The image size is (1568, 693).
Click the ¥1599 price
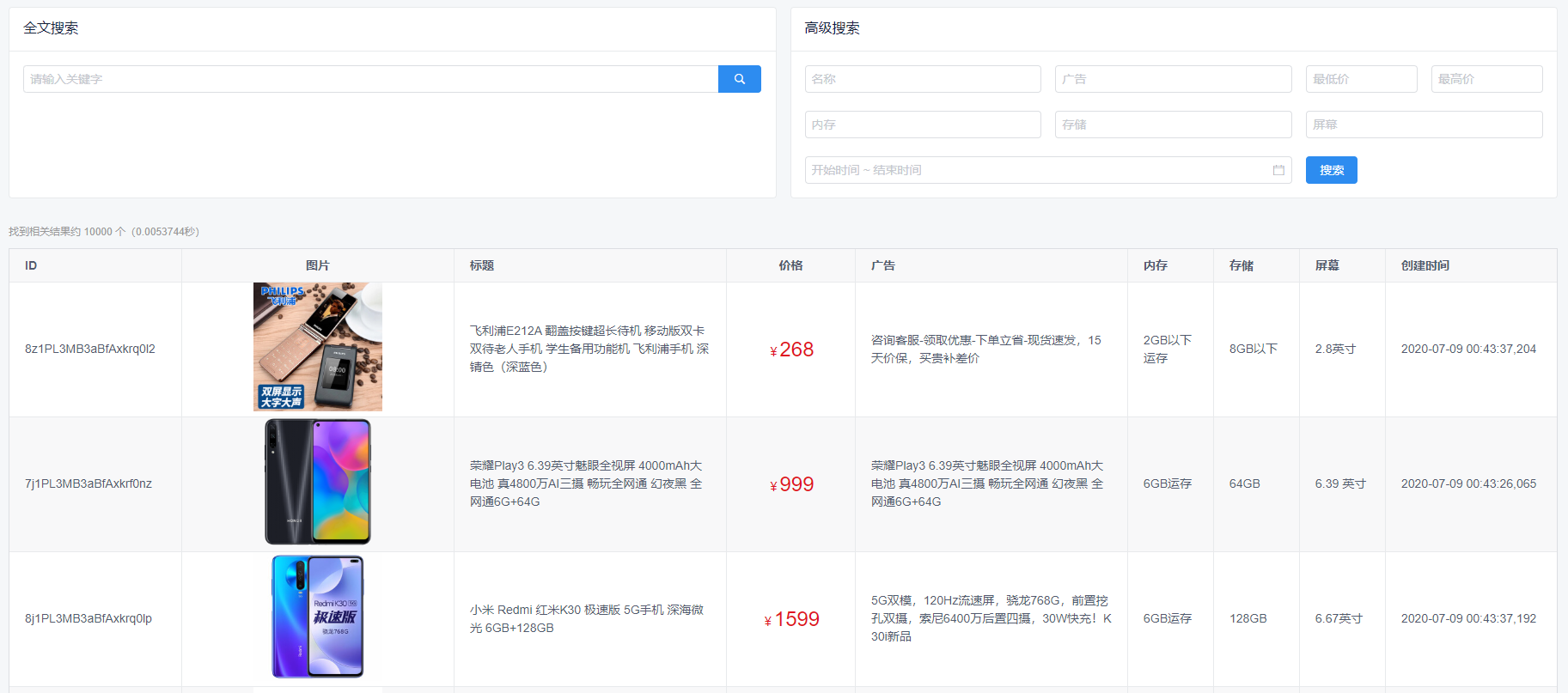tap(791, 619)
